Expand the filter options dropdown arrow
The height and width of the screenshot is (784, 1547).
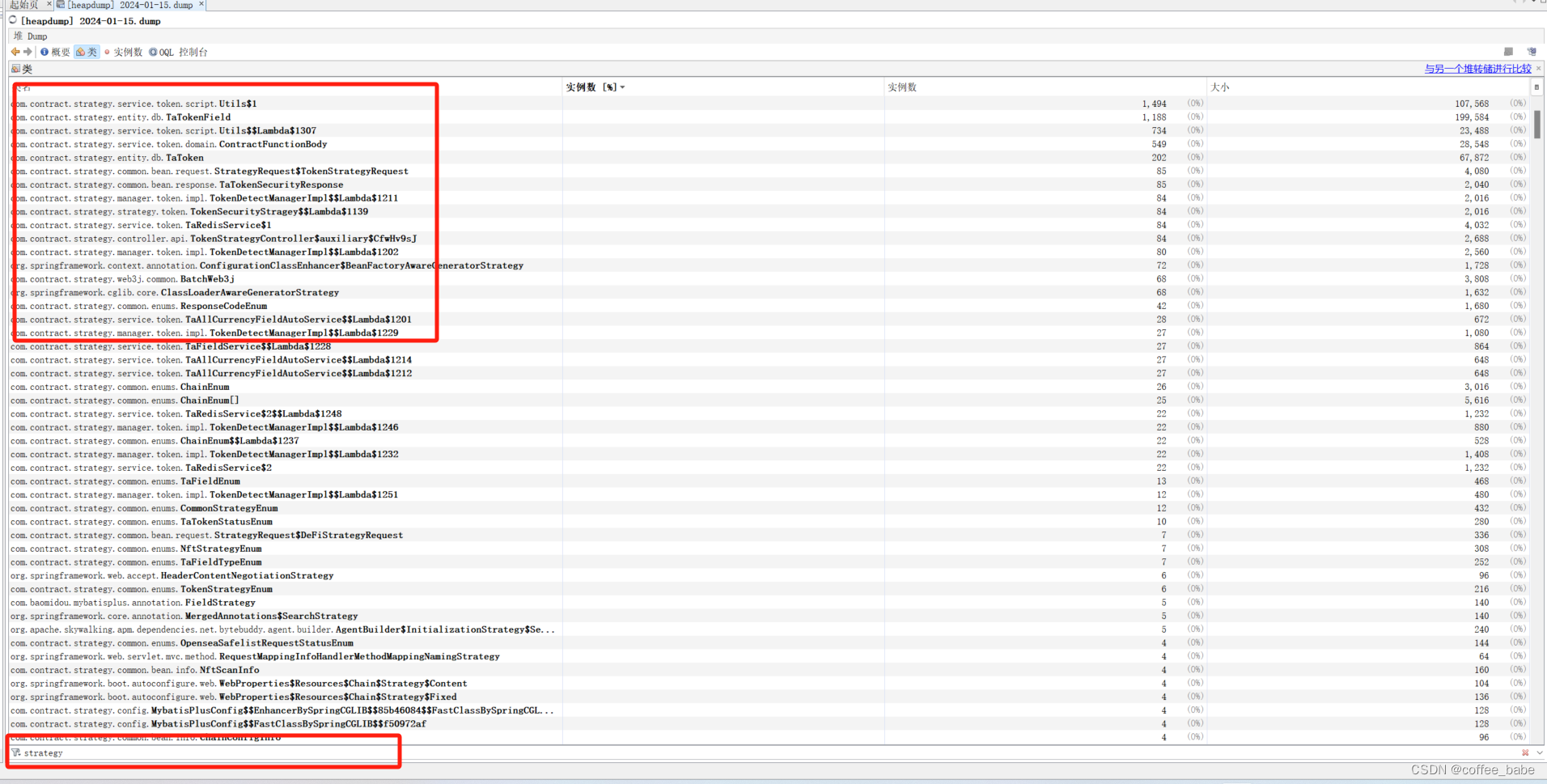1539,752
